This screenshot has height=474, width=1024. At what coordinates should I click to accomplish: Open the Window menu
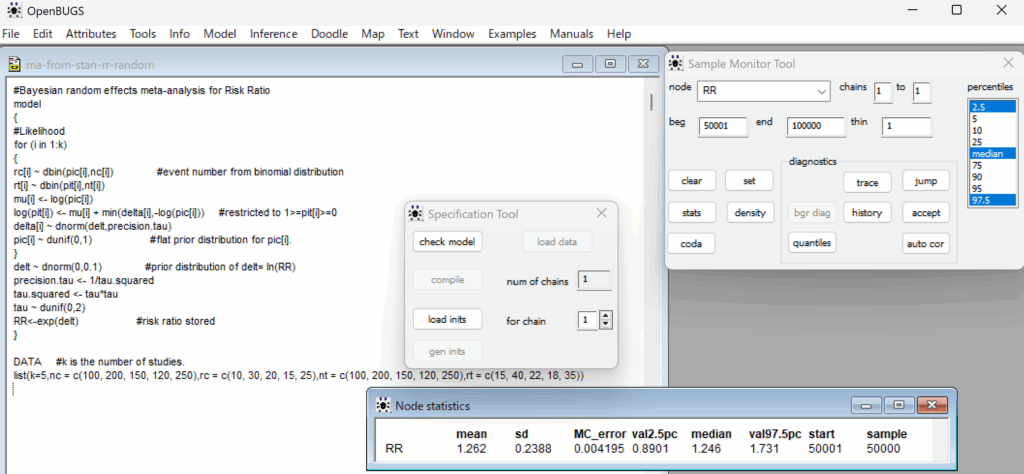click(453, 34)
